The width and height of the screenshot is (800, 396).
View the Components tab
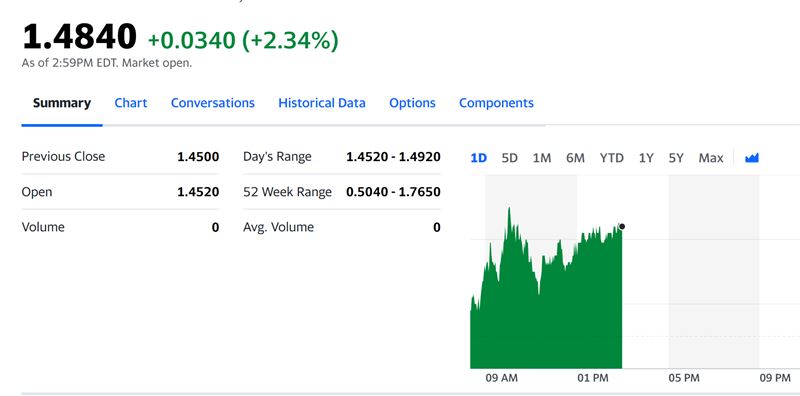click(x=496, y=103)
